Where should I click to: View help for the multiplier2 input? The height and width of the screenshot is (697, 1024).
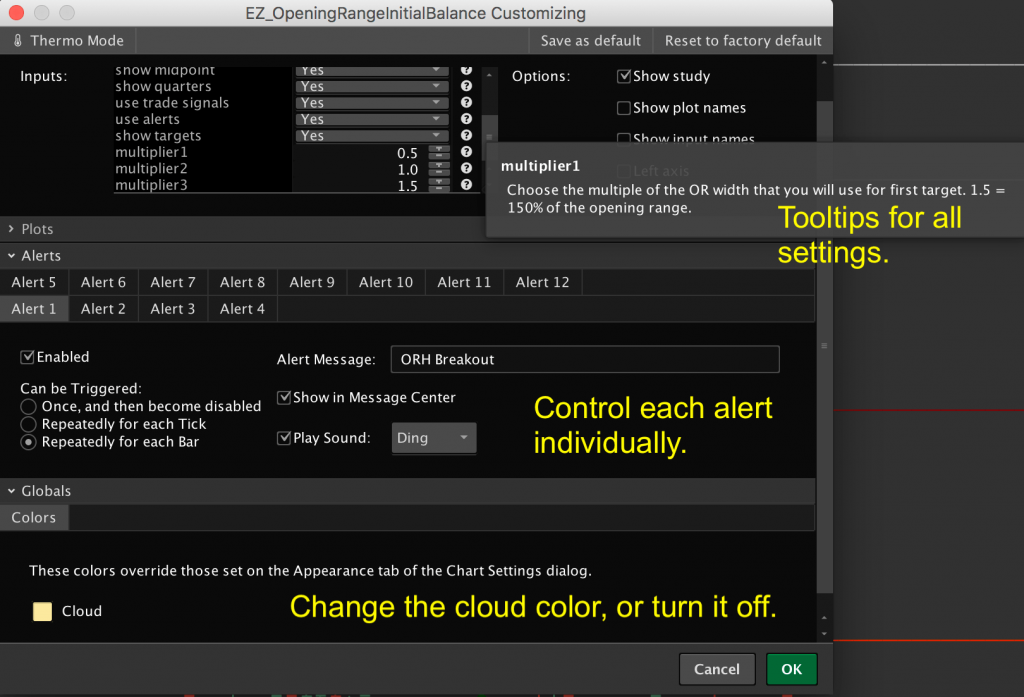(466, 168)
